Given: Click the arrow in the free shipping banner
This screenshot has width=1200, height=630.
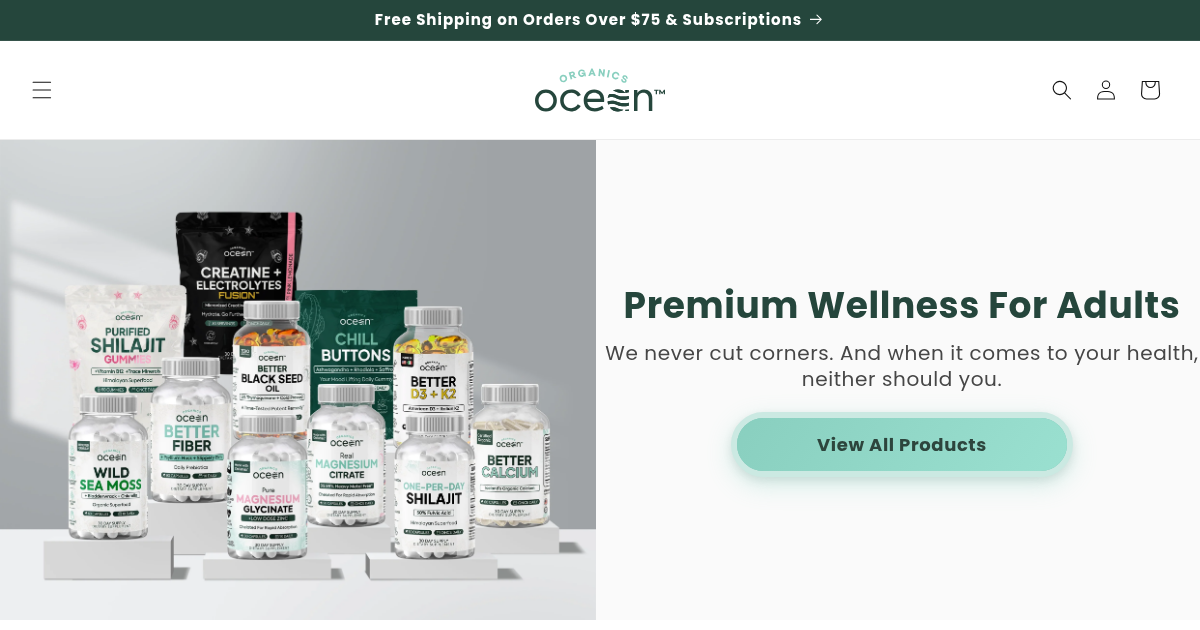Looking at the screenshot, I should click(x=816, y=20).
